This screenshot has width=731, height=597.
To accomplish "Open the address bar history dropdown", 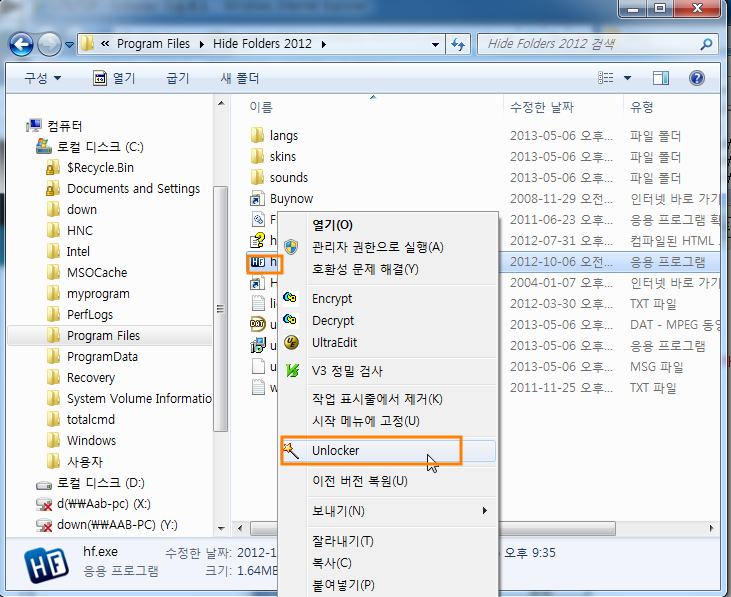I will pos(435,45).
